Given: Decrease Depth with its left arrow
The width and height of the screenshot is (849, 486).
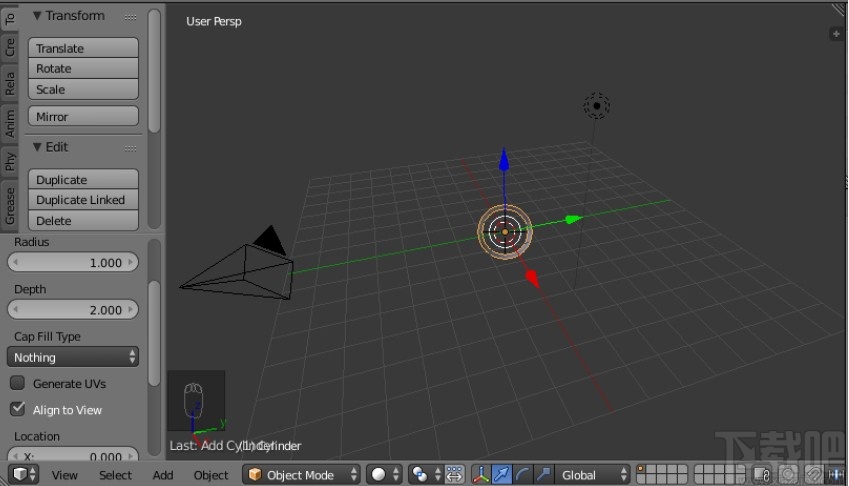Looking at the screenshot, I should point(16,310).
